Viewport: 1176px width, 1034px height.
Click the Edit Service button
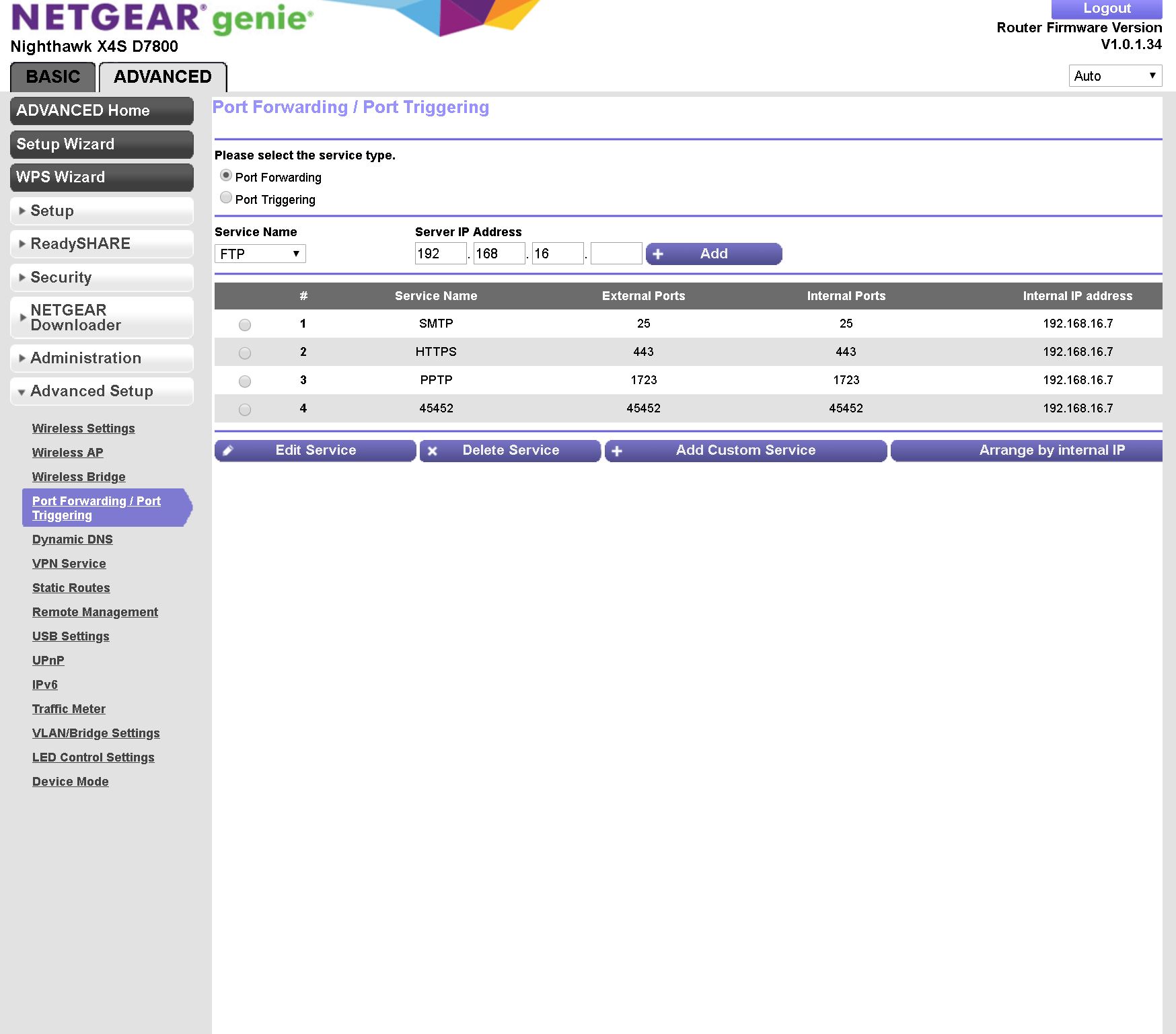pyautogui.click(x=316, y=451)
